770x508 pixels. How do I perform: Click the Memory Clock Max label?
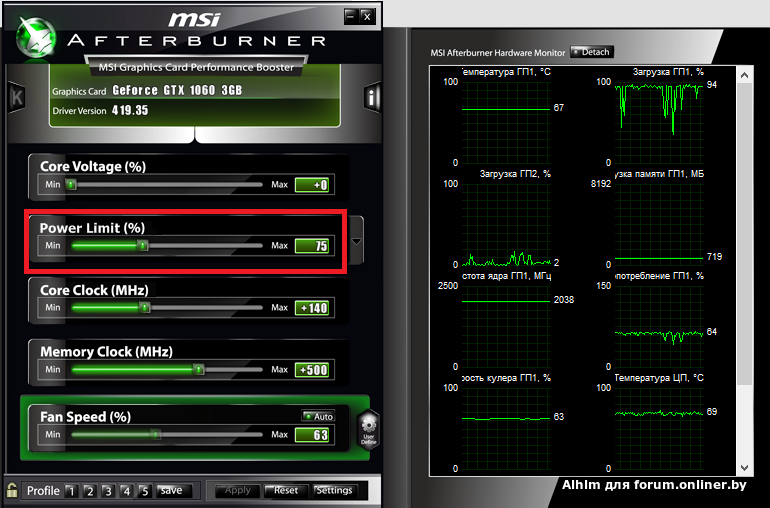click(279, 369)
